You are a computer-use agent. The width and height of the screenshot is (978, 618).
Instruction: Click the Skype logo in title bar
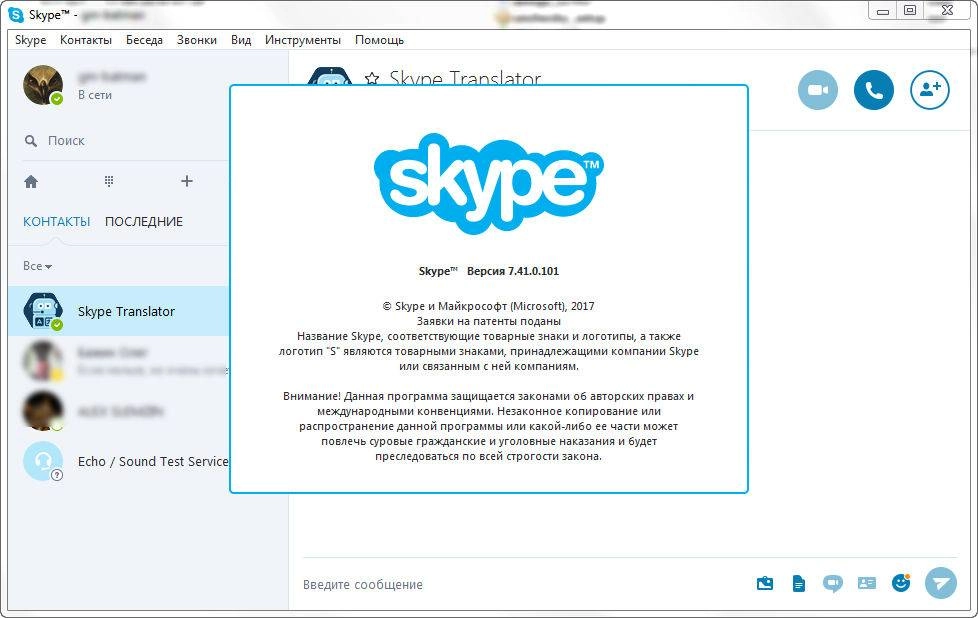coord(16,14)
